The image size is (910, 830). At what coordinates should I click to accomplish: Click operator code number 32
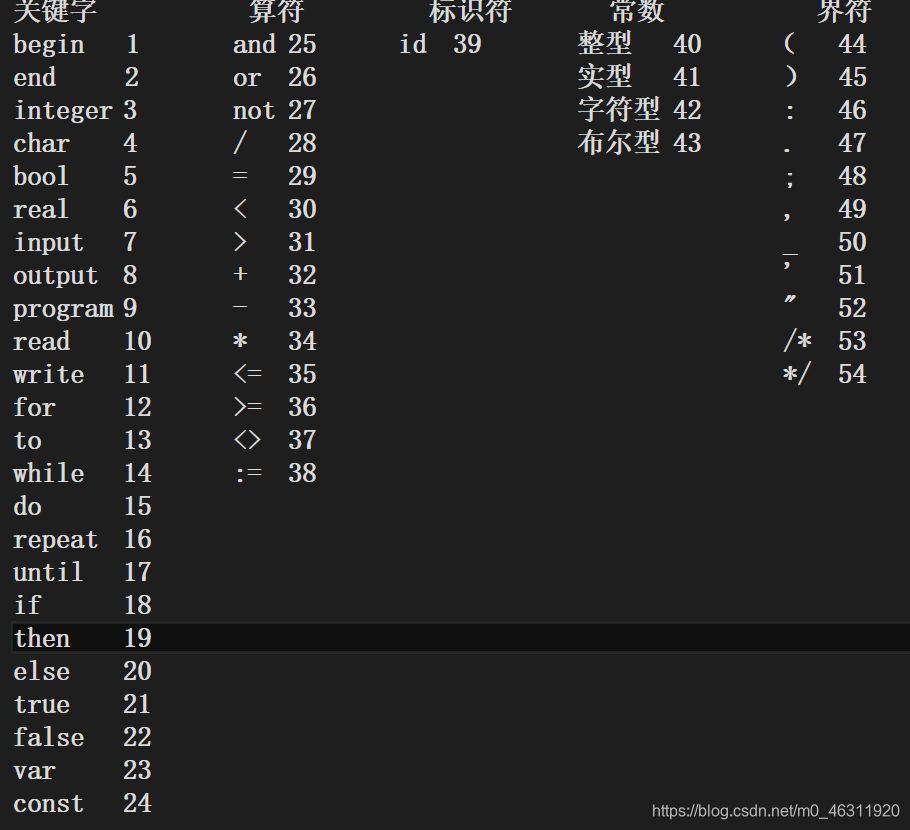click(x=302, y=276)
